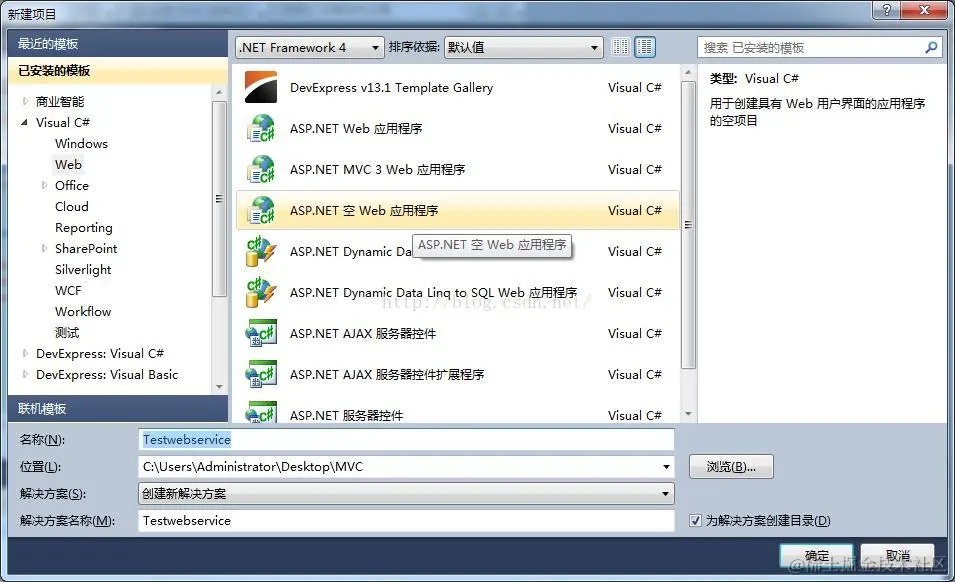Select ASP.NET MVC 3 Web 应用程序 row
955x582 pixels.
(x=457, y=169)
